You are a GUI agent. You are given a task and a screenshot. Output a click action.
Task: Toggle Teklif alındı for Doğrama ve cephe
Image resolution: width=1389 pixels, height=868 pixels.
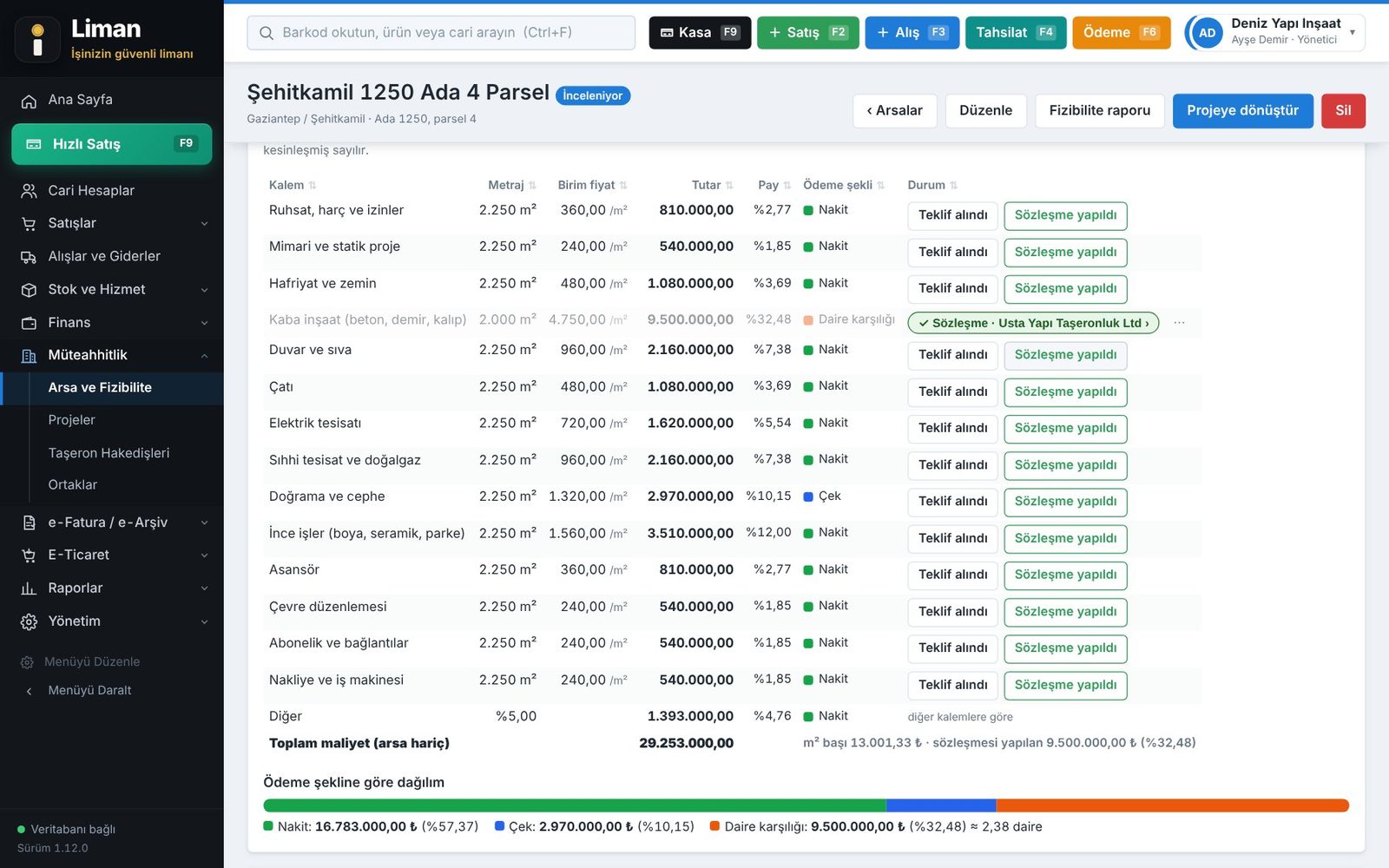(x=952, y=502)
